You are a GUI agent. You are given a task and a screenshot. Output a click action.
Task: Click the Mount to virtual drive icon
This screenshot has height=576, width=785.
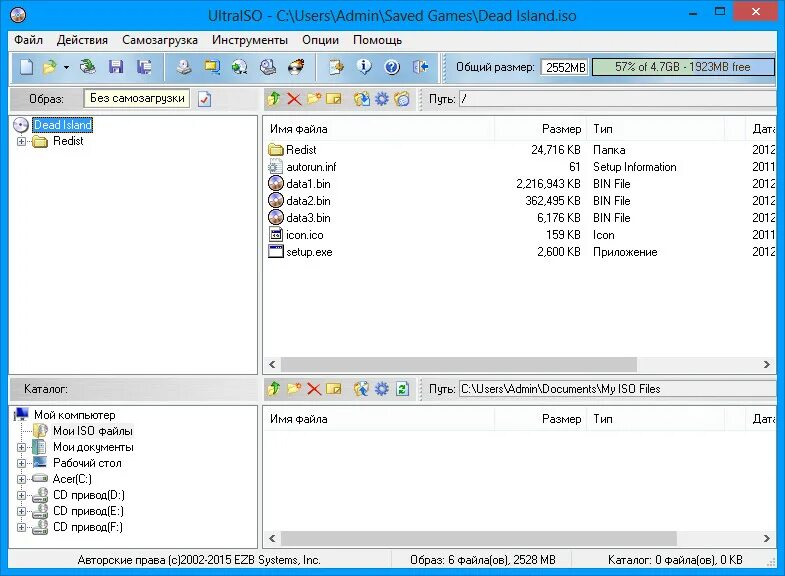[x=268, y=67]
